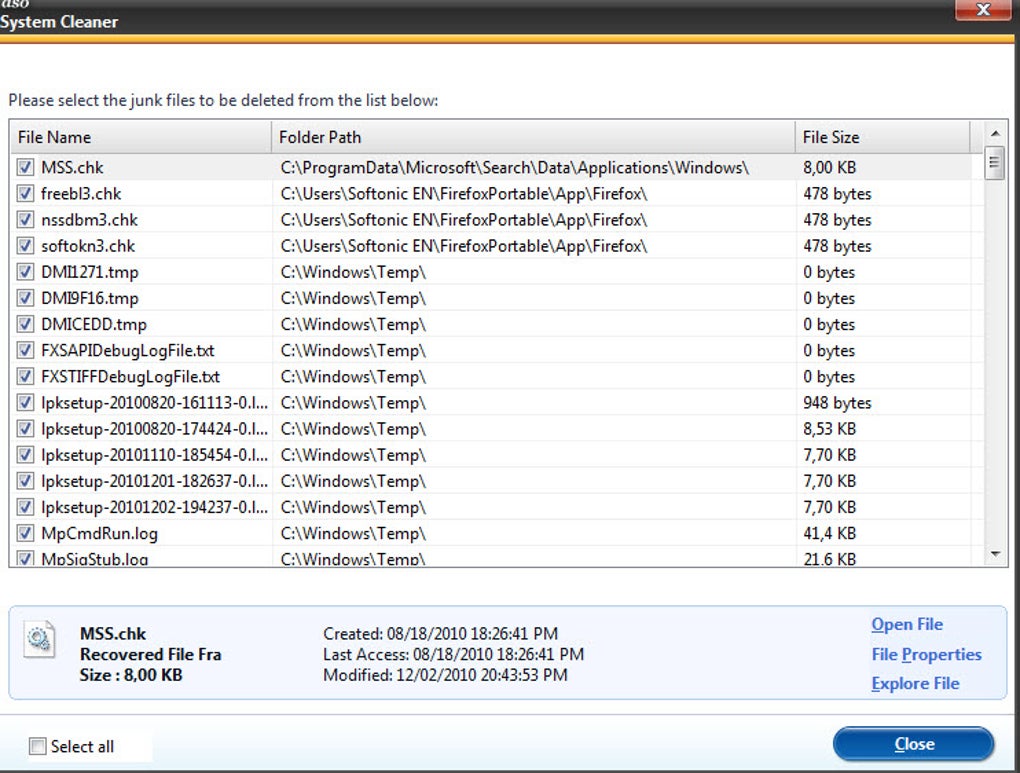
Task: Uncheck the MpCmdRun.log checkbox
Action: 25,533
